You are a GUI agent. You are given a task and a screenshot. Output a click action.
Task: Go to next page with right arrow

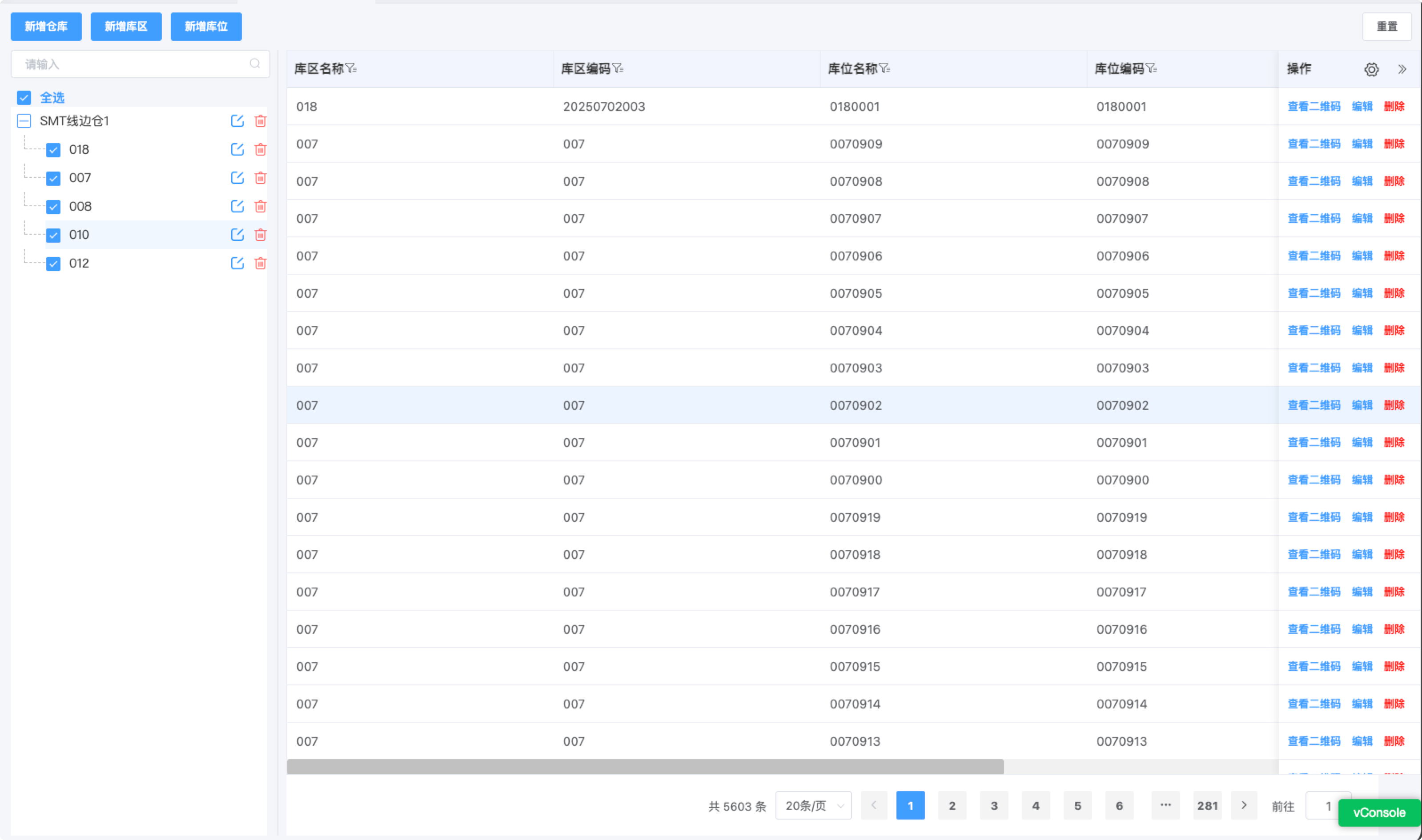(1244, 805)
